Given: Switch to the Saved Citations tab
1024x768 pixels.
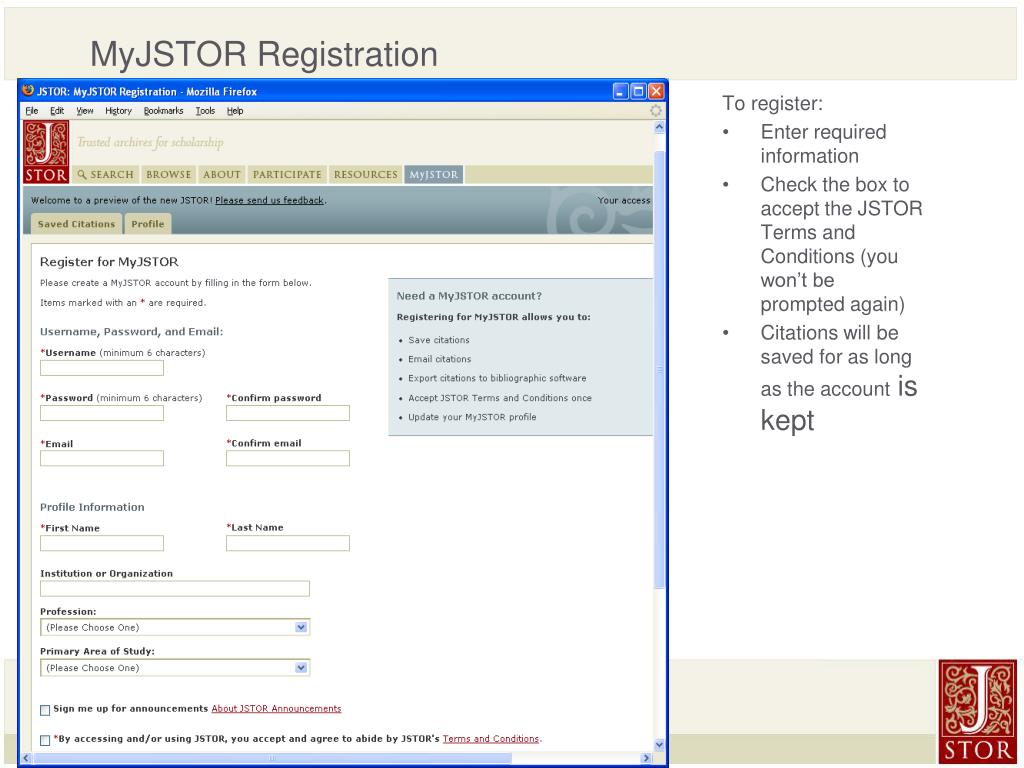Looking at the screenshot, I should [76, 224].
